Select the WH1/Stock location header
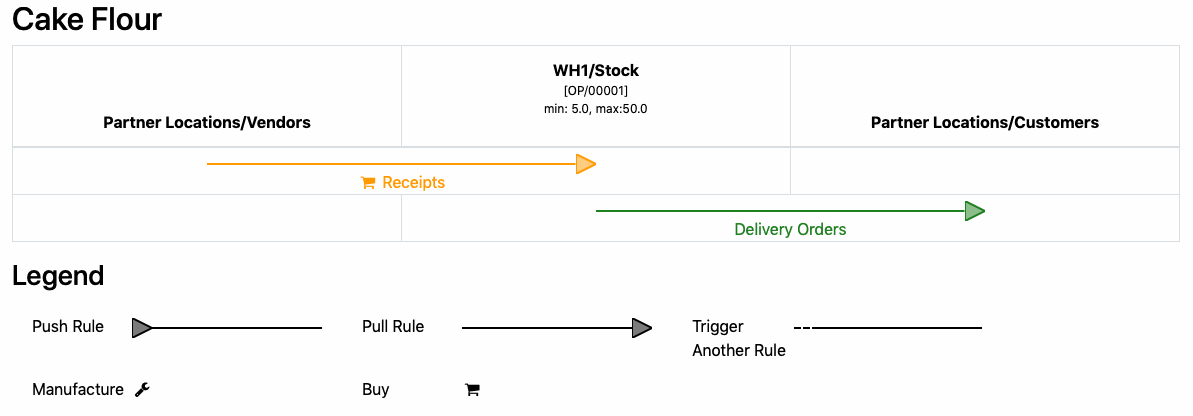Screen dimensions: 1193x416 click(x=596, y=71)
